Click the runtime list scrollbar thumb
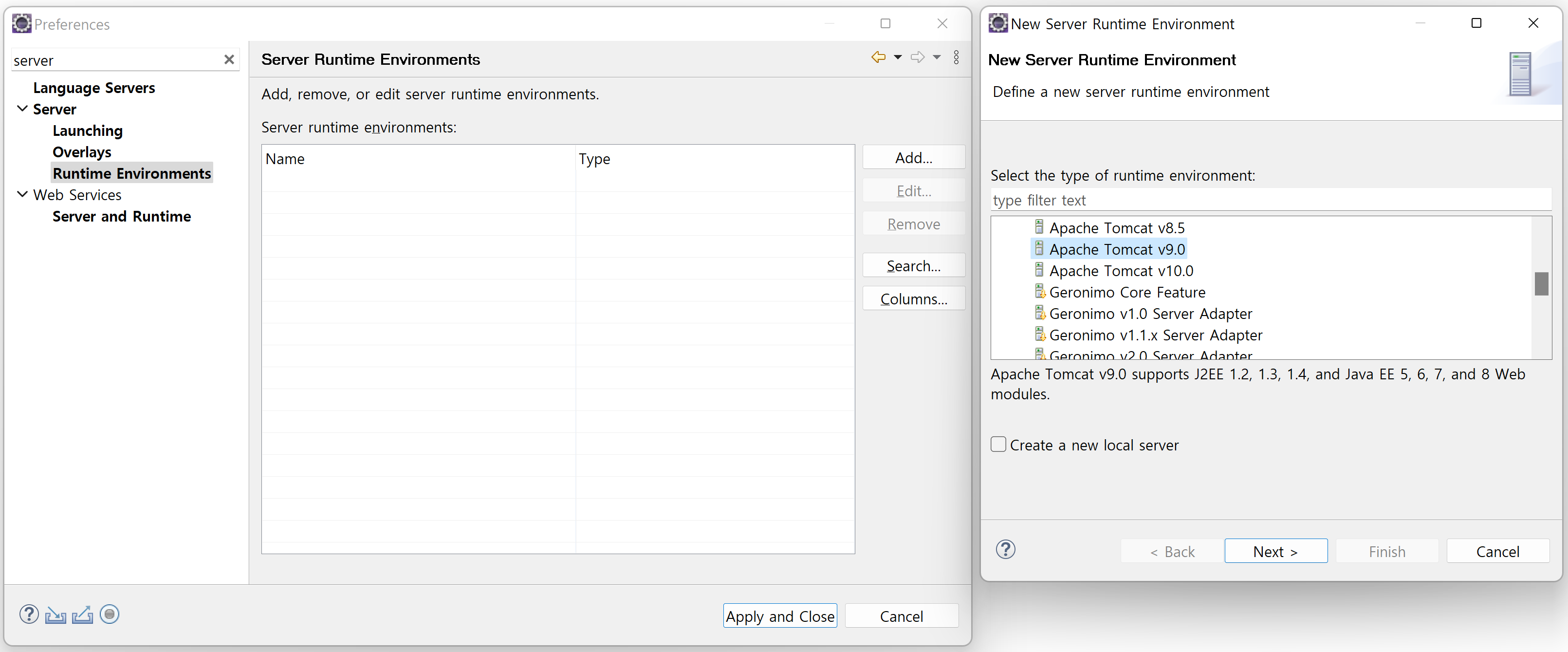Image resolution: width=1568 pixels, height=652 pixels. pyautogui.click(x=1541, y=283)
